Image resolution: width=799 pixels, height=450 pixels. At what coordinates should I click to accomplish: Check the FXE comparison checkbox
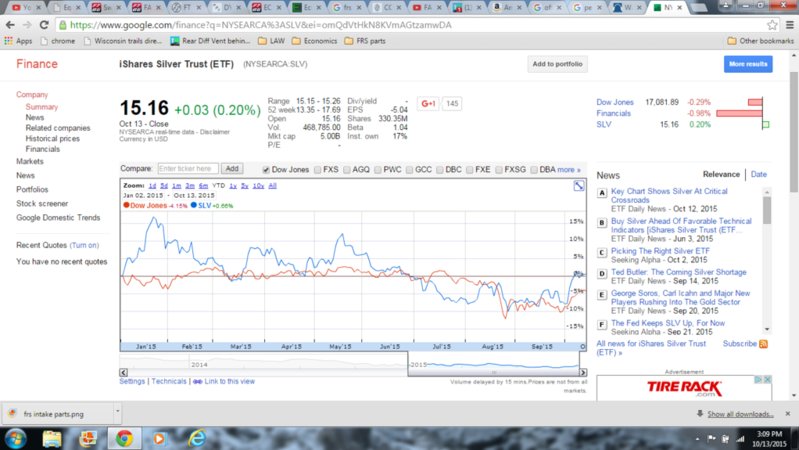(469, 170)
